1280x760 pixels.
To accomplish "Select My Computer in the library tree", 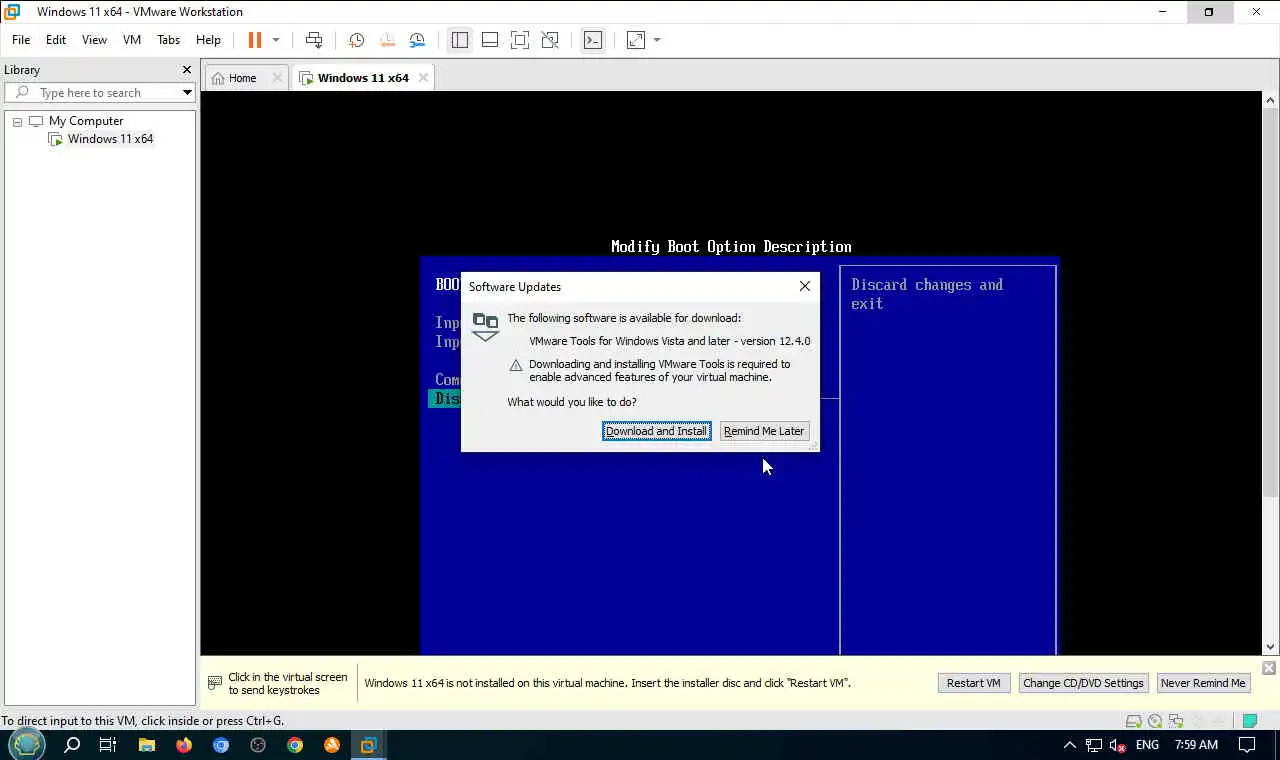I will point(86,121).
